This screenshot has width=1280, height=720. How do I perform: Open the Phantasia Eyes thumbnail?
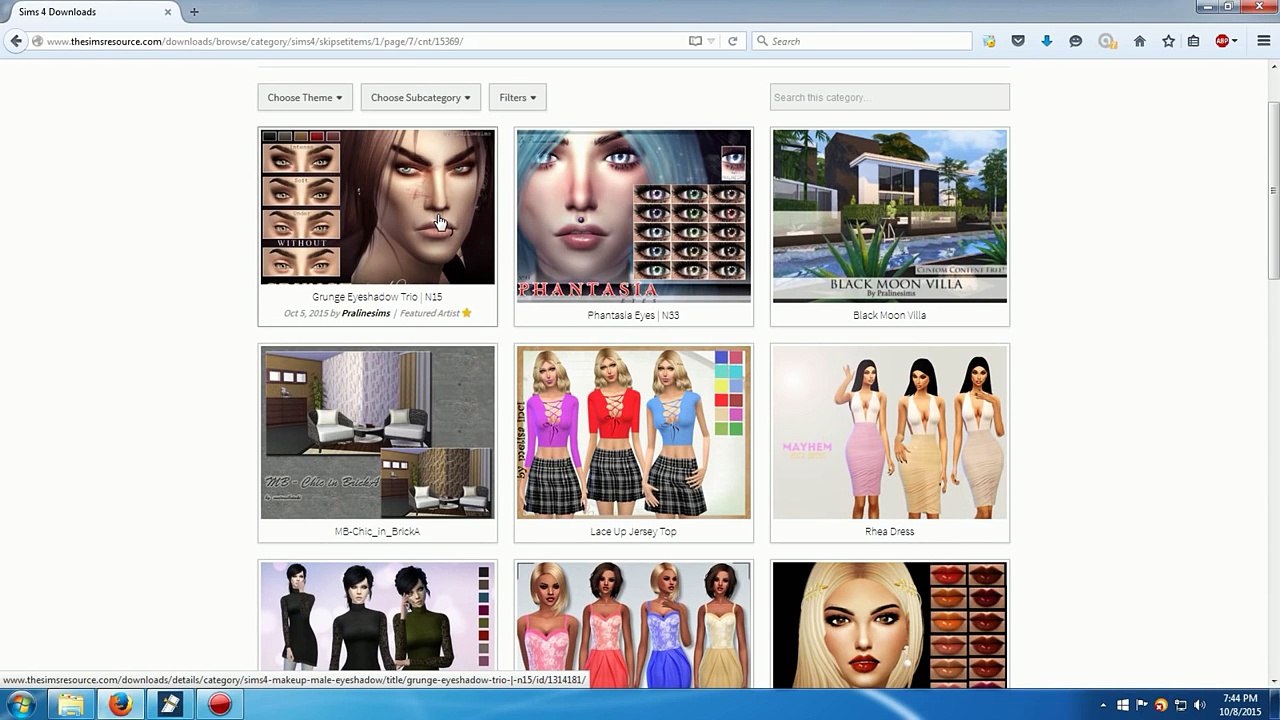634,216
